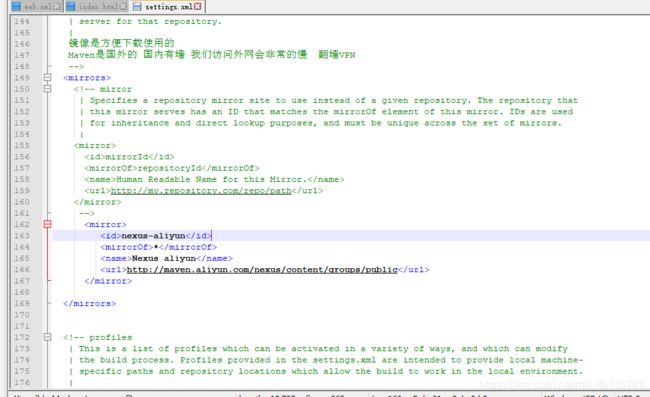The image size is (650, 397).
Task: Click line number 163 in the margin
Action: pyautogui.click(x=22, y=235)
